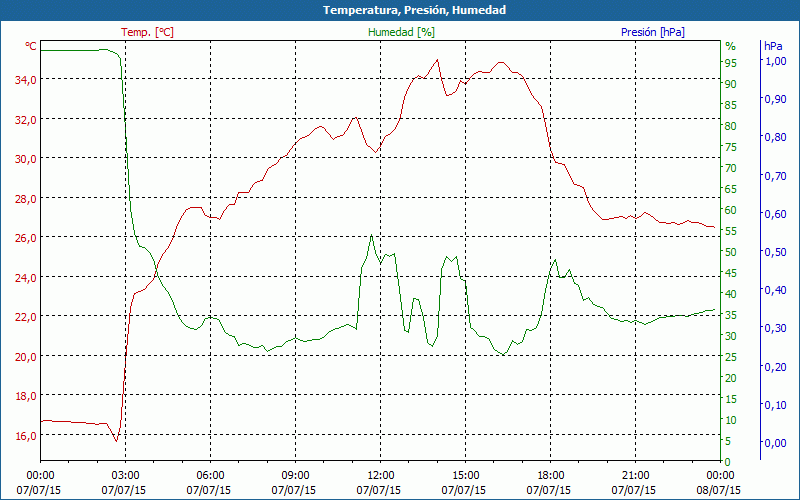Image resolution: width=800 pixels, height=500 pixels.
Task: Select the green 'Humedad [%]' legend label
Action: pyautogui.click(x=401, y=32)
